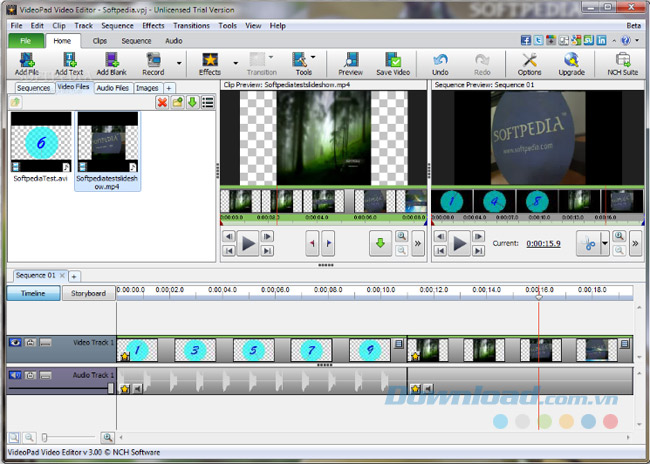Toggle the star effects icon on first audio clip
The height and width of the screenshot is (464, 650).
click(x=125, y=389)
